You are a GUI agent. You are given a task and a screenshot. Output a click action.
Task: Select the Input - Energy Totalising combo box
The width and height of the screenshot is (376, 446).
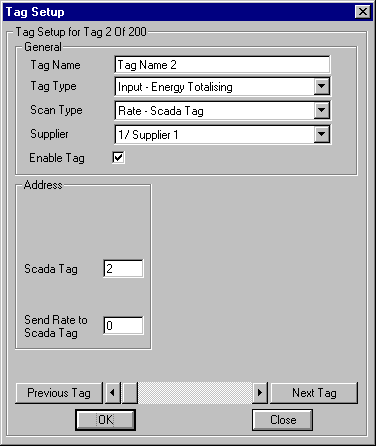222,86
